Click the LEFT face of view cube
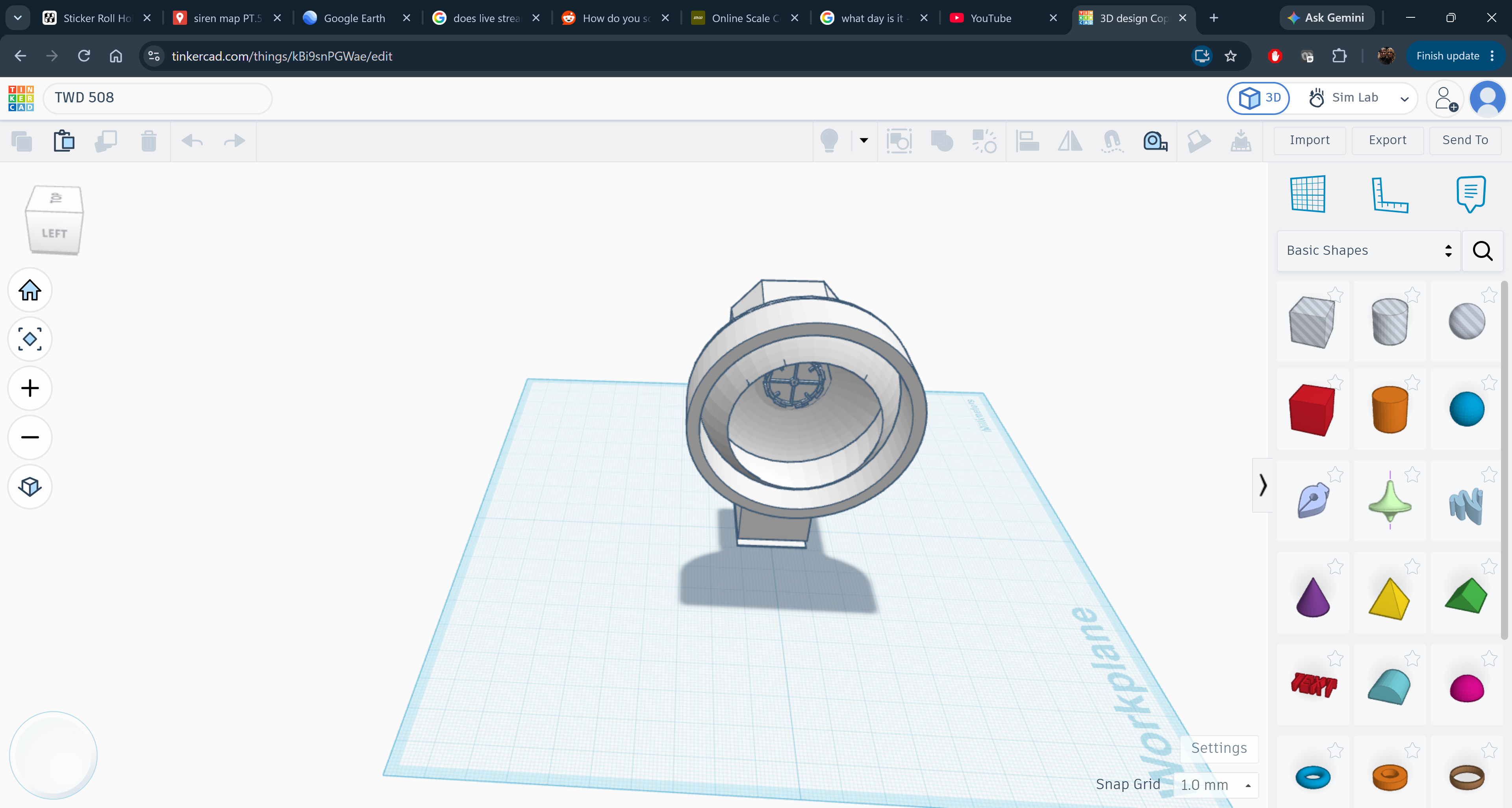1512x808 pixels. pyautogui.click(x=54, y=234)
